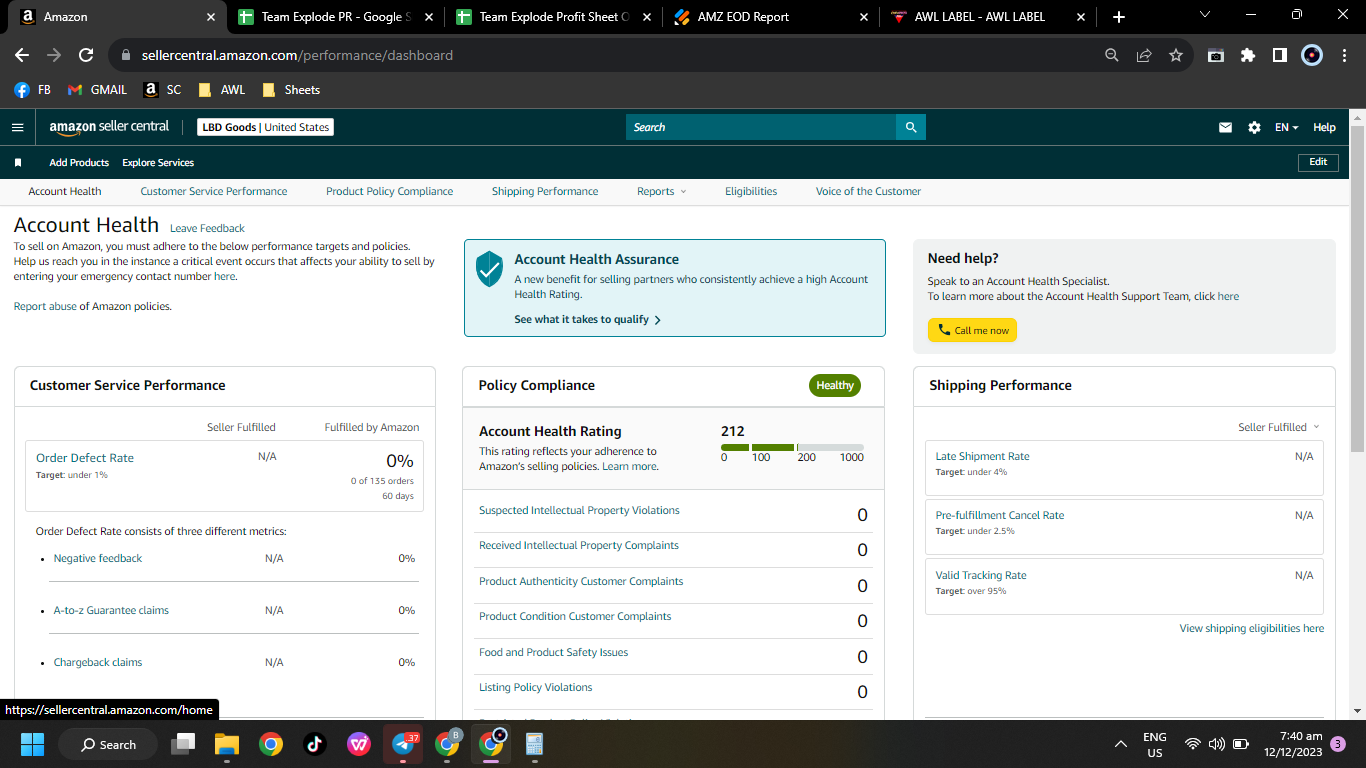The image size is (1366, 768).
Task: Open the Seller Central hamburger menu
Action: point(17,127)
